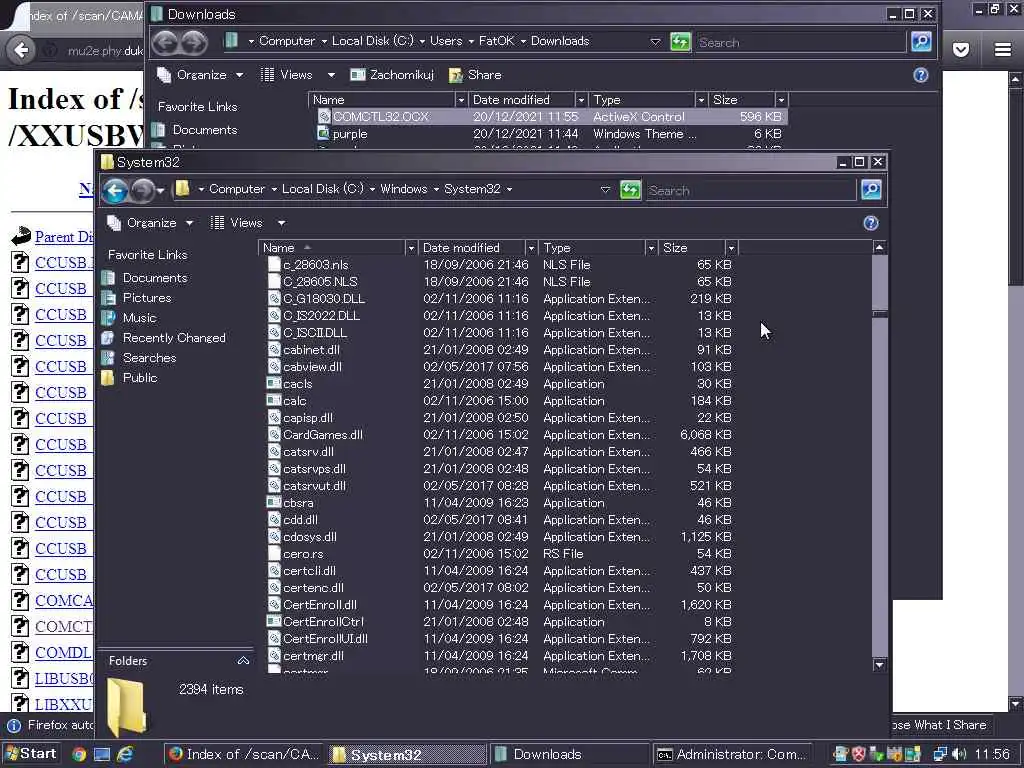Select CertEnrollCtrl application row
This screenshot has width=1024, height=768.
[x=500, y=622]
